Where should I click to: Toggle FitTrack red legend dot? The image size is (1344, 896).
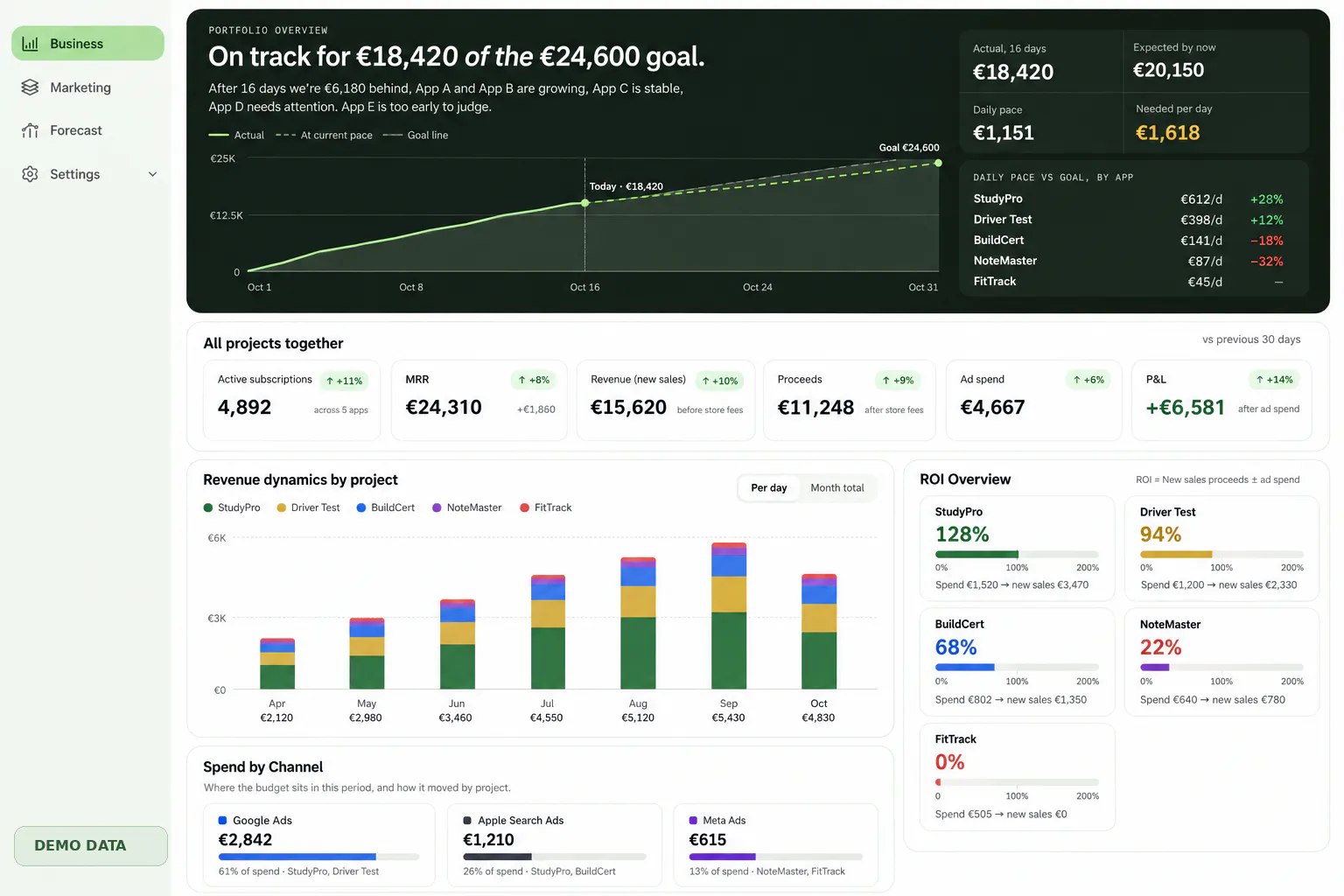(x=525, y=507)
